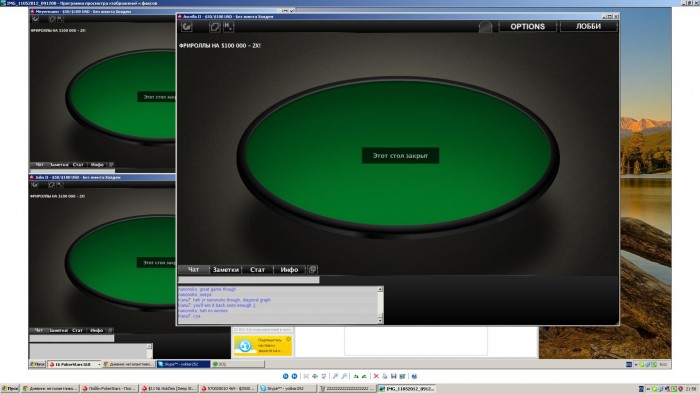
Task: Select Чат tab in Julia II window
Action: tap(39, 330)
